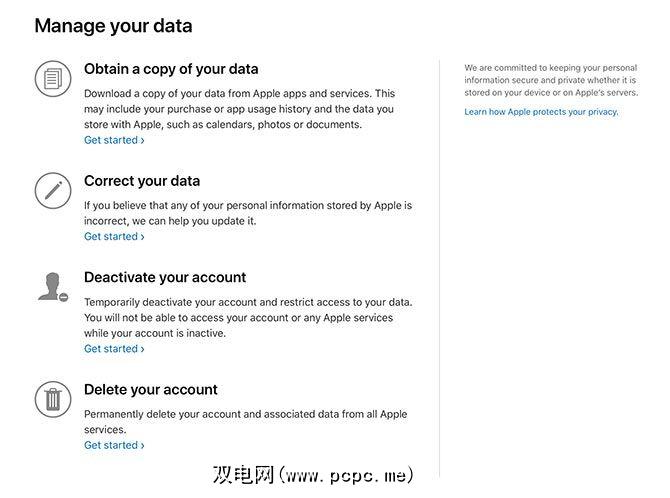670x498 pixels.
Task: Click the paragraph starting Download a copy of your data
Action: point(238,109)
